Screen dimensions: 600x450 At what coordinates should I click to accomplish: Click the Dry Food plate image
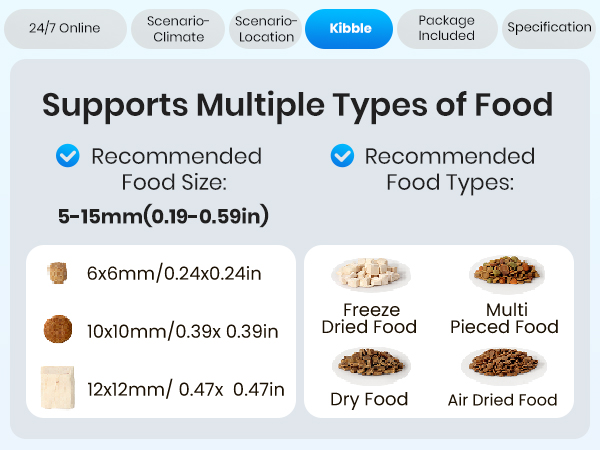point(369,364)
